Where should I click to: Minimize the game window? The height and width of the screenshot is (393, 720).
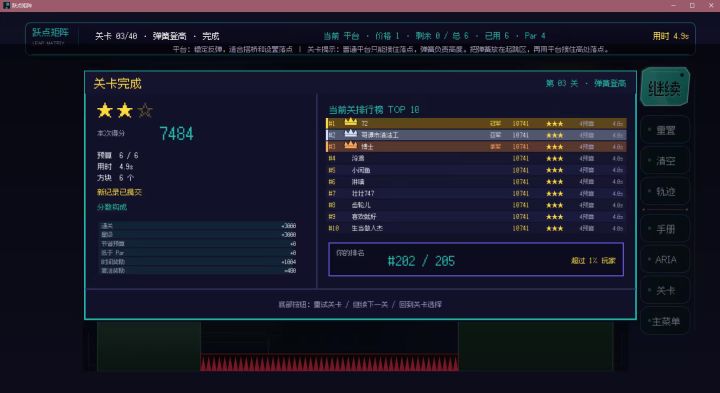pyautogui.click(x=674, y=6)
